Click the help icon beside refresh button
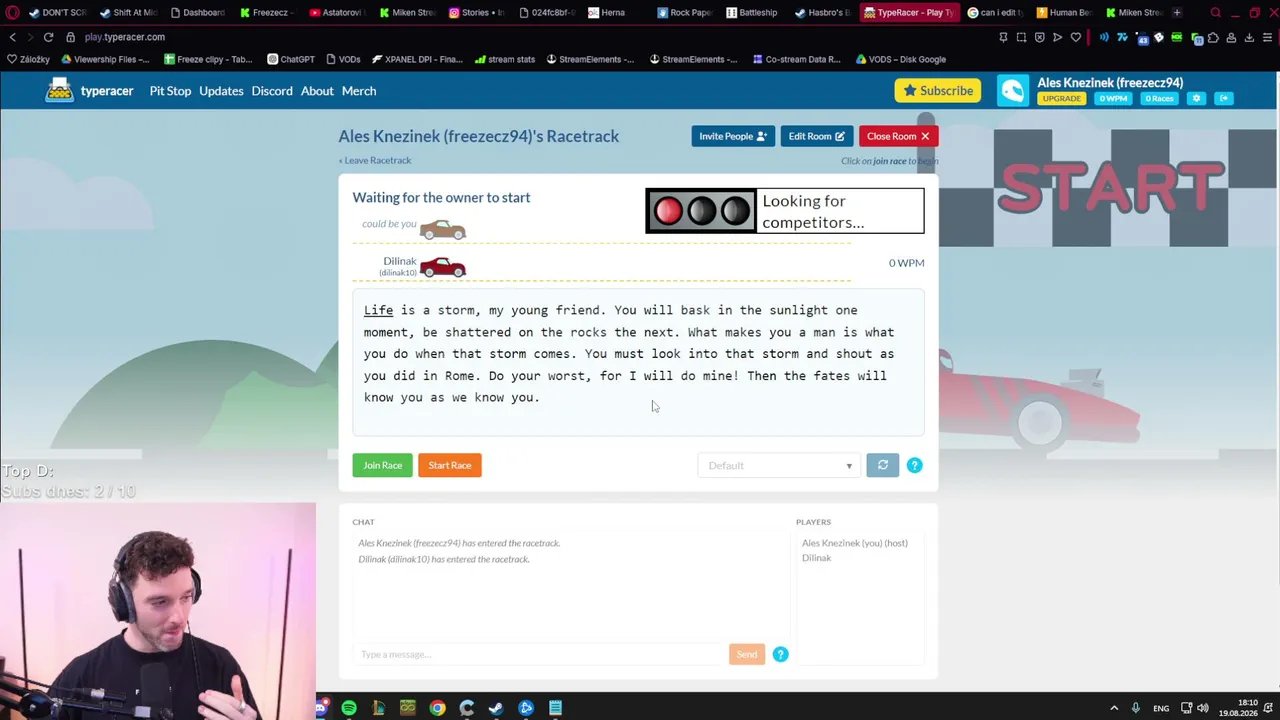Screen dimensions: 1280x720 tap(914, 465)
